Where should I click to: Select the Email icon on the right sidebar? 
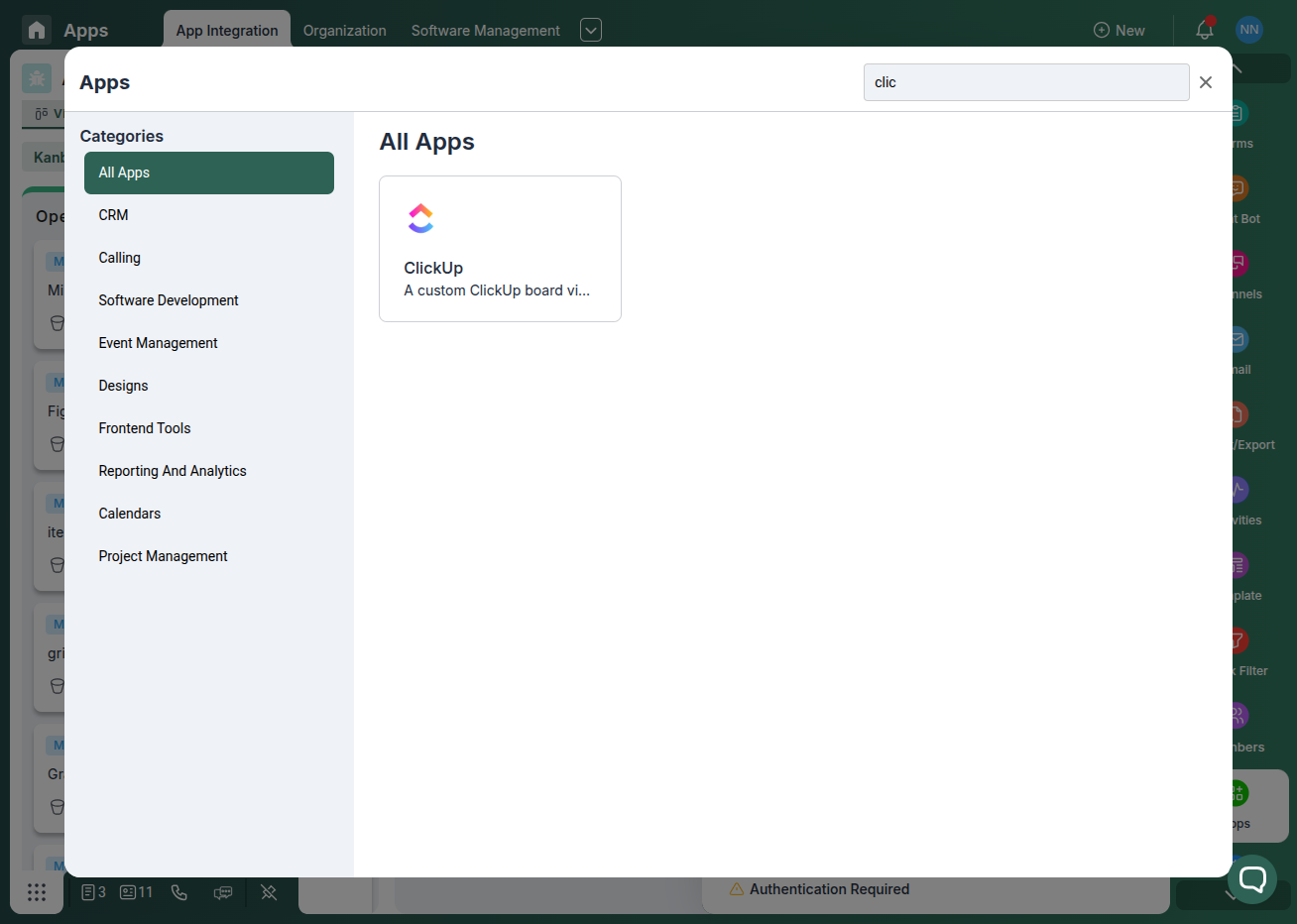(x=1236, y=338)
